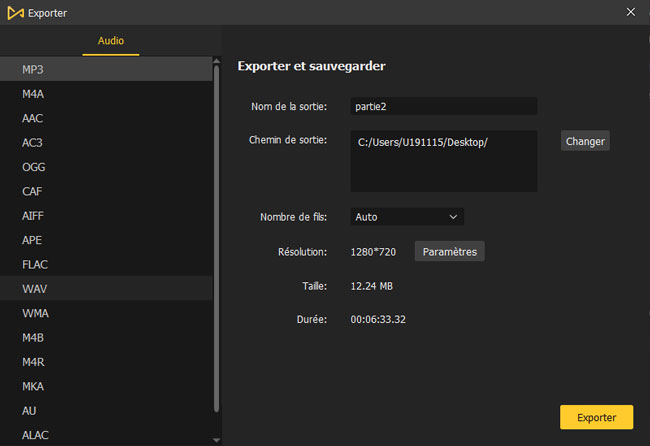Choose MKA format

point(106,386)
